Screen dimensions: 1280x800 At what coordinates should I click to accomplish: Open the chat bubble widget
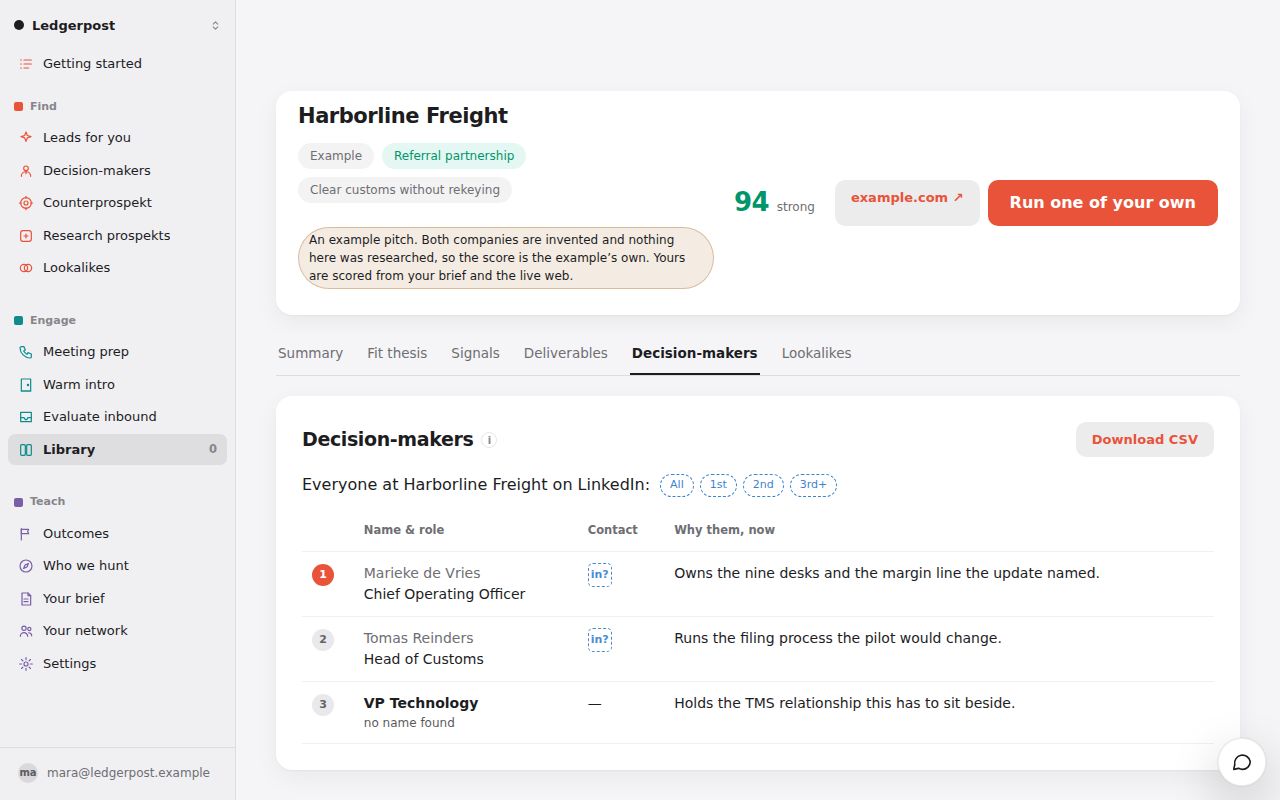point(1242,763)
